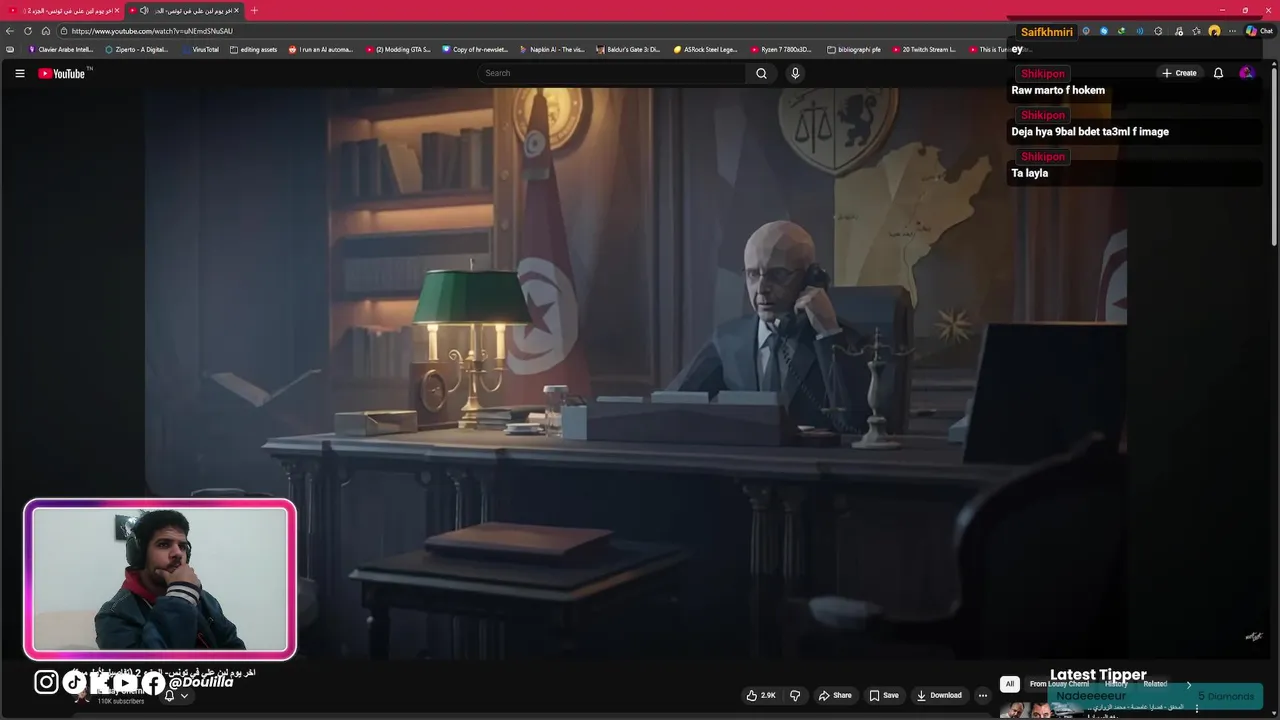
Task: Show next filter chips with arrow
Action: (1189, 684)
